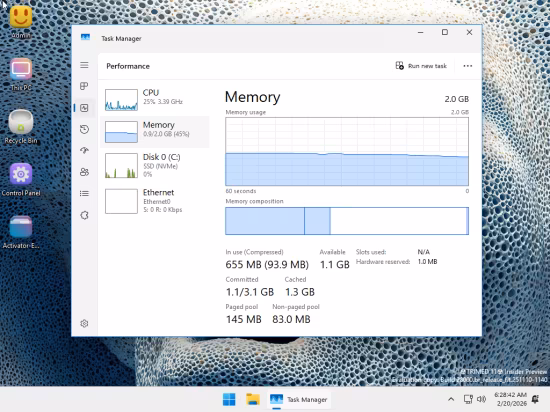Screen dimensions: 550x412
Task: Click the Committed 1.1/3.1 GB value
Action: [250, 292]
